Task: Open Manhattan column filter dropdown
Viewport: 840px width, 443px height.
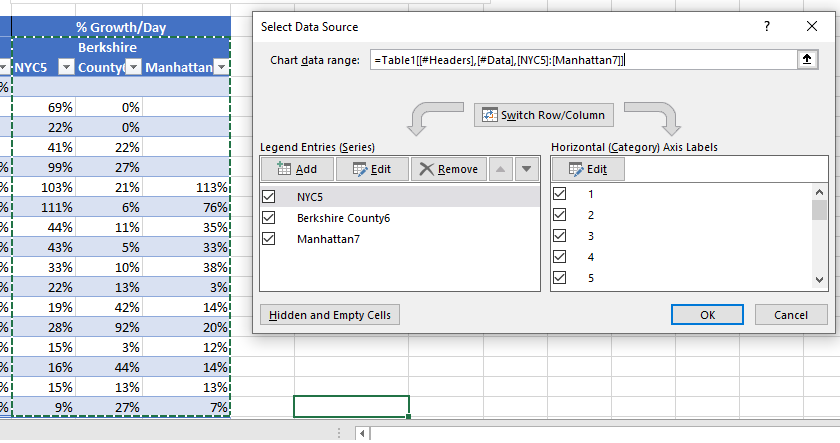Action: click(221, 67)
